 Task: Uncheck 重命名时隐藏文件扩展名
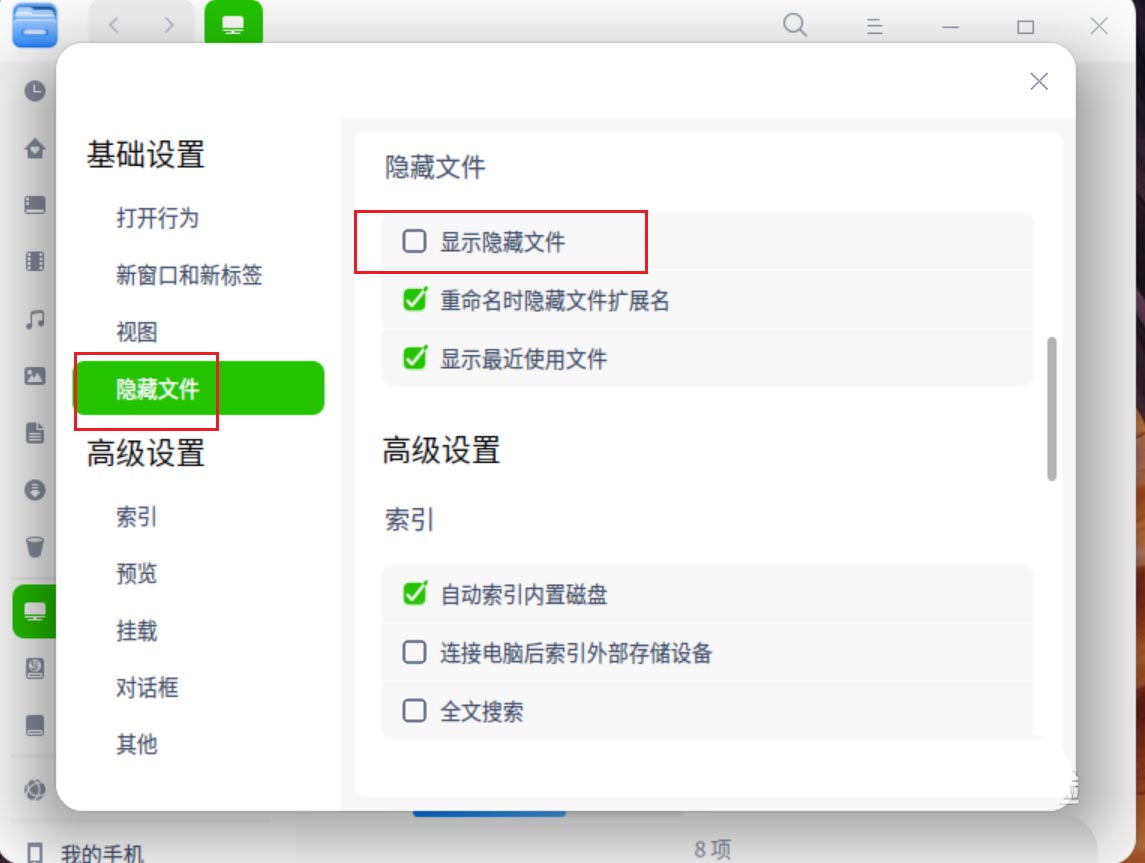(414, 299)
